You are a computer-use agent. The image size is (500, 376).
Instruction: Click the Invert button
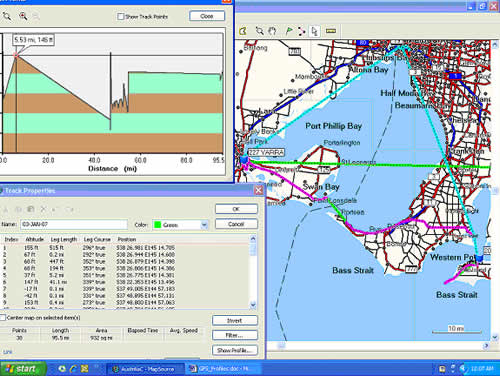click(235, 320)
